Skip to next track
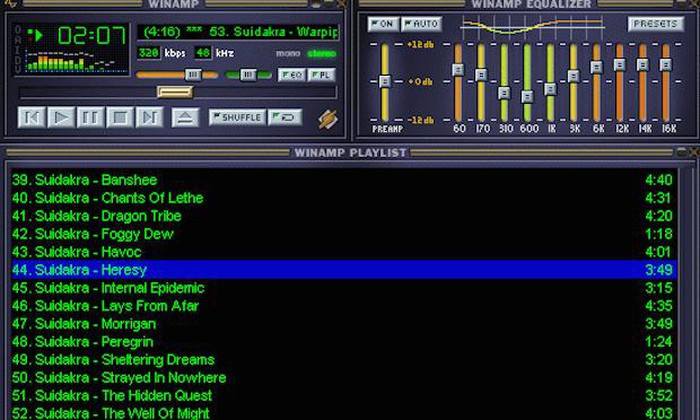This screenshot has width=700, height=420. pyautogui.click(x=151, y=118)
